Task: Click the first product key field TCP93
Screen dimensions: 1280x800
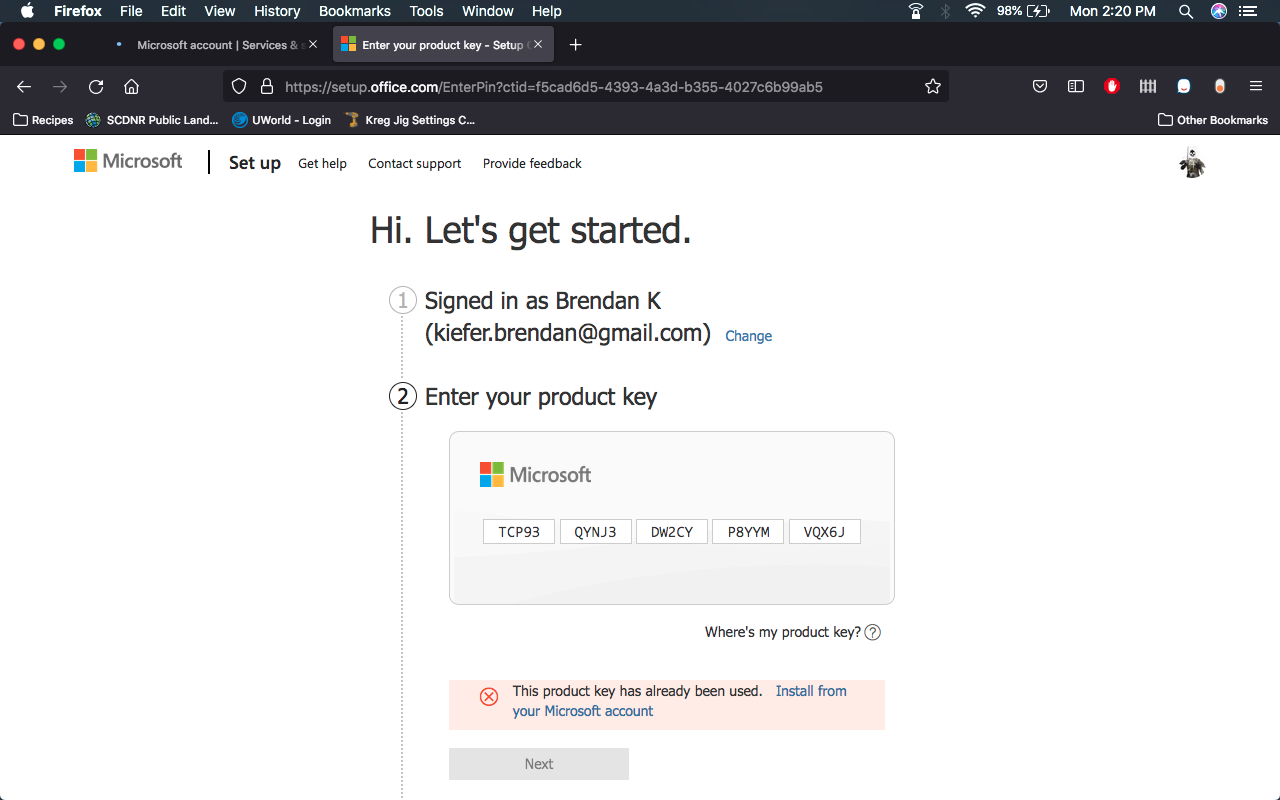Action: (x=519, y=532)
